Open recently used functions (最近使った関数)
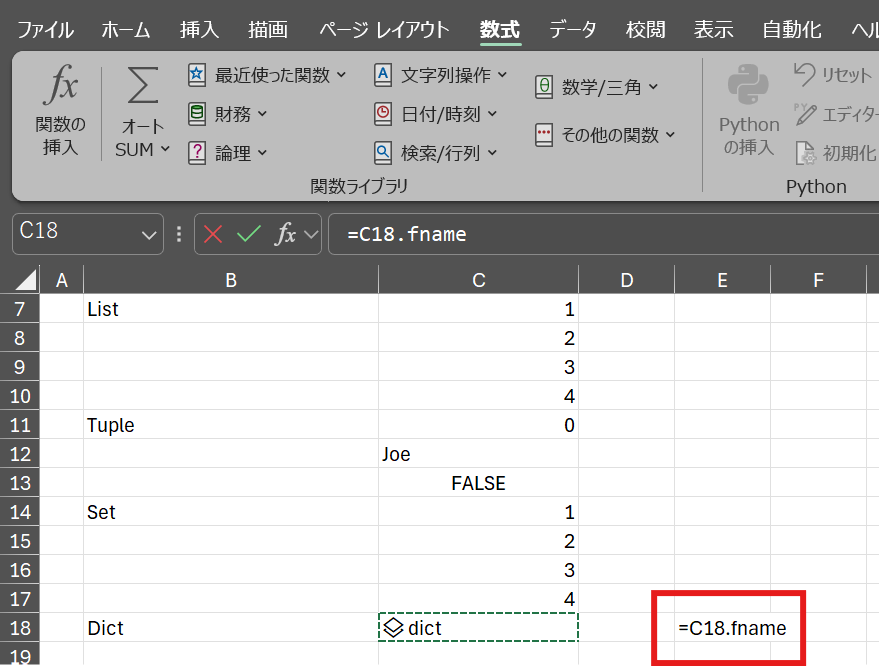 tap(267, 75)
